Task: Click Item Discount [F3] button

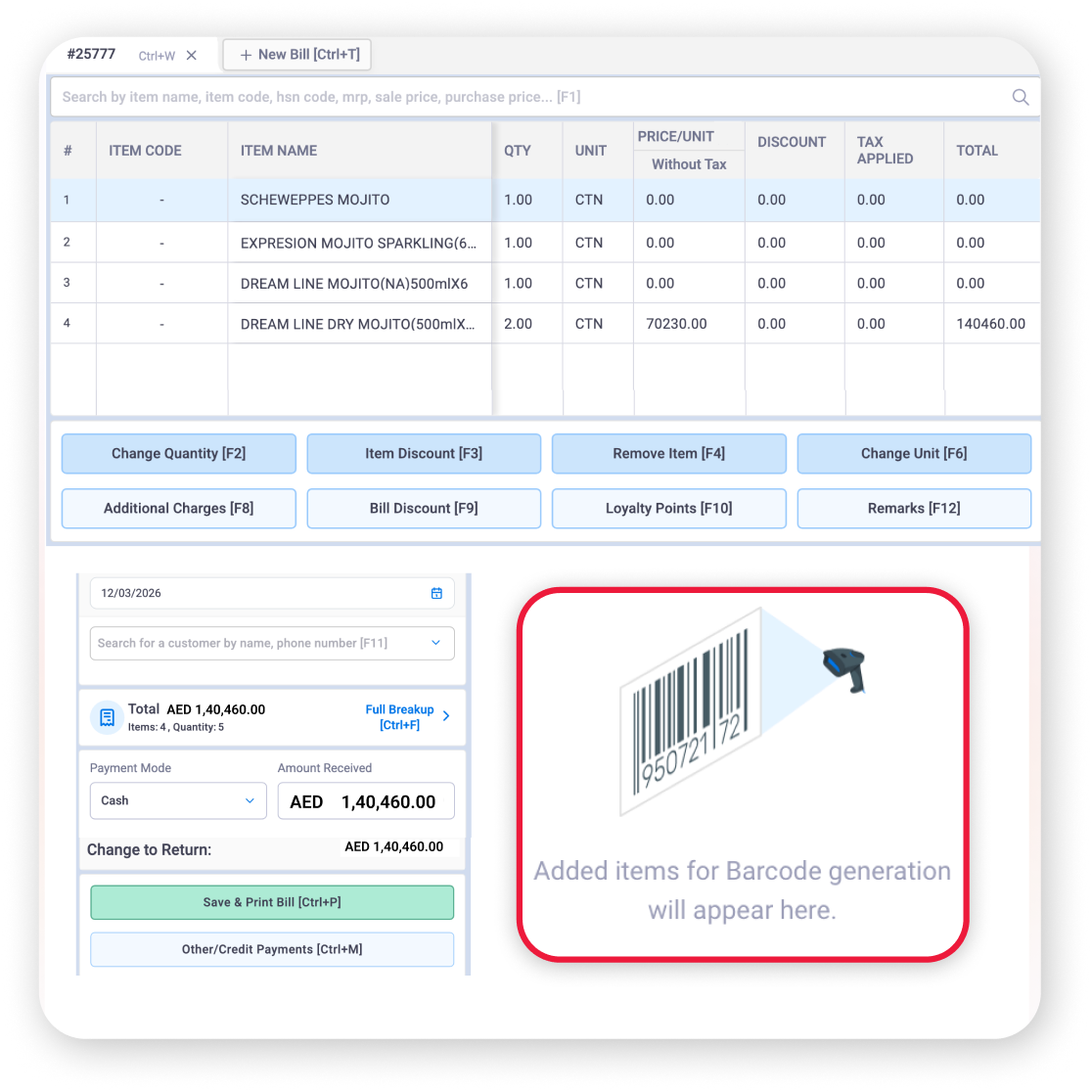Action: coord(424,454)
